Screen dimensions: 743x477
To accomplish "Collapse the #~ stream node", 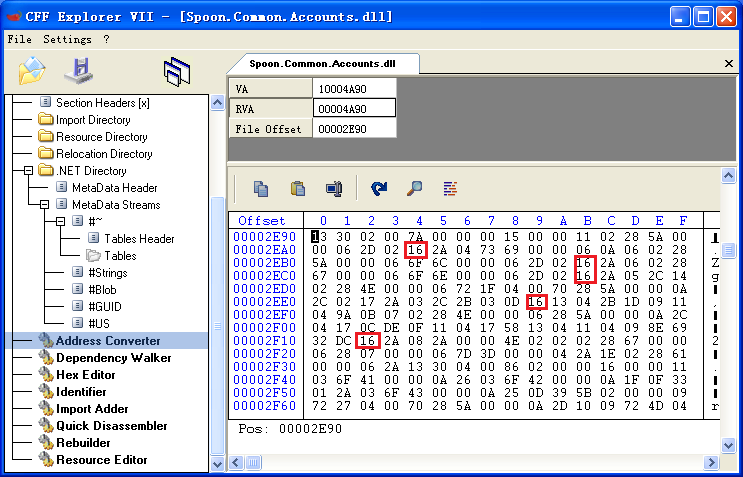I will 61,222.
